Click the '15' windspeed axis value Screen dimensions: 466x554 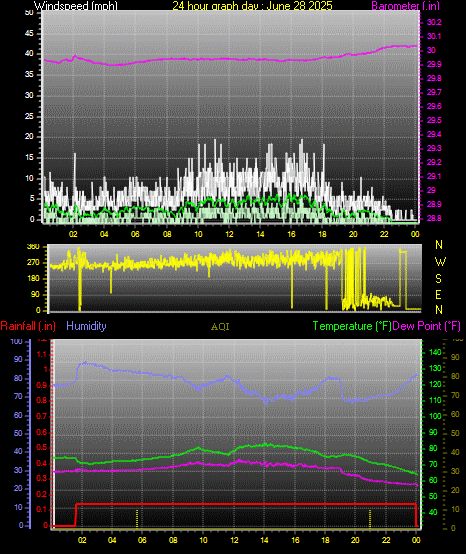[x=29, y=158]
